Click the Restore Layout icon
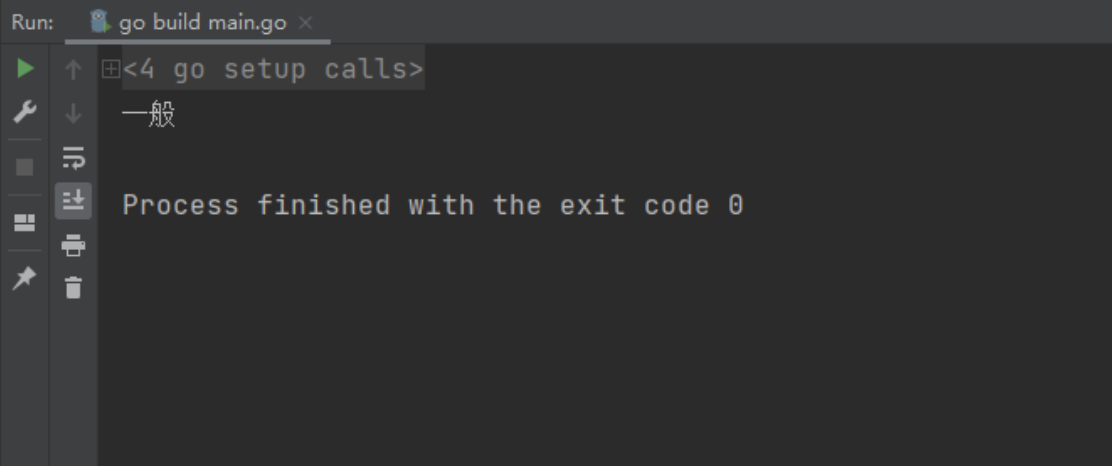1112x466 pixels. (x=25, y=223)
